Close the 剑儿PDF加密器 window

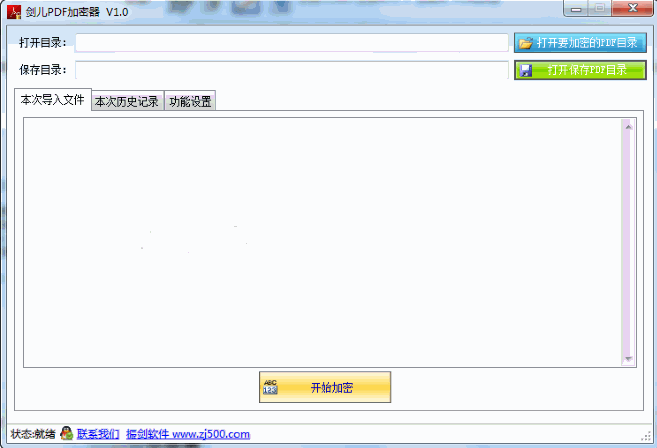[x=632, y=9]
